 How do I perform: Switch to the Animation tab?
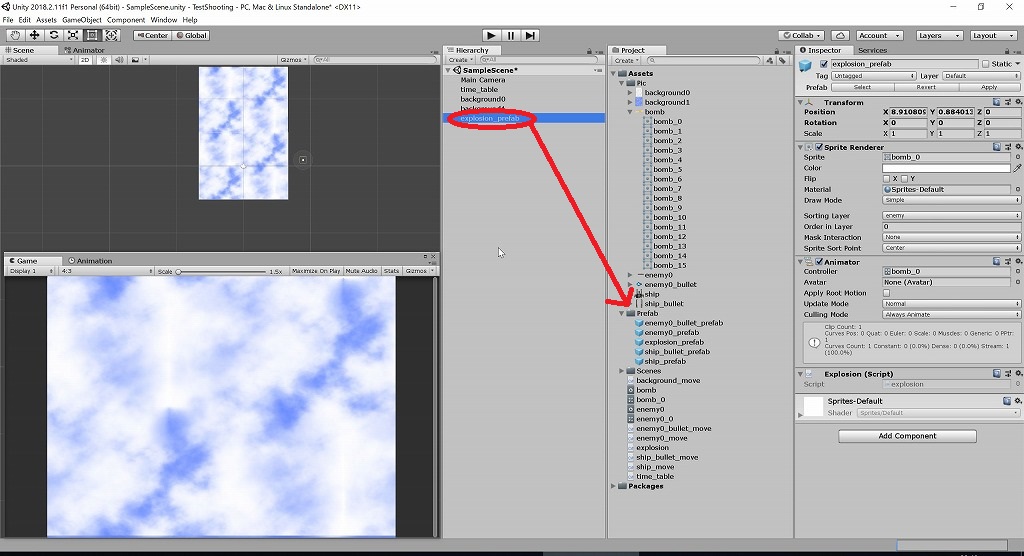coord(90,261)
